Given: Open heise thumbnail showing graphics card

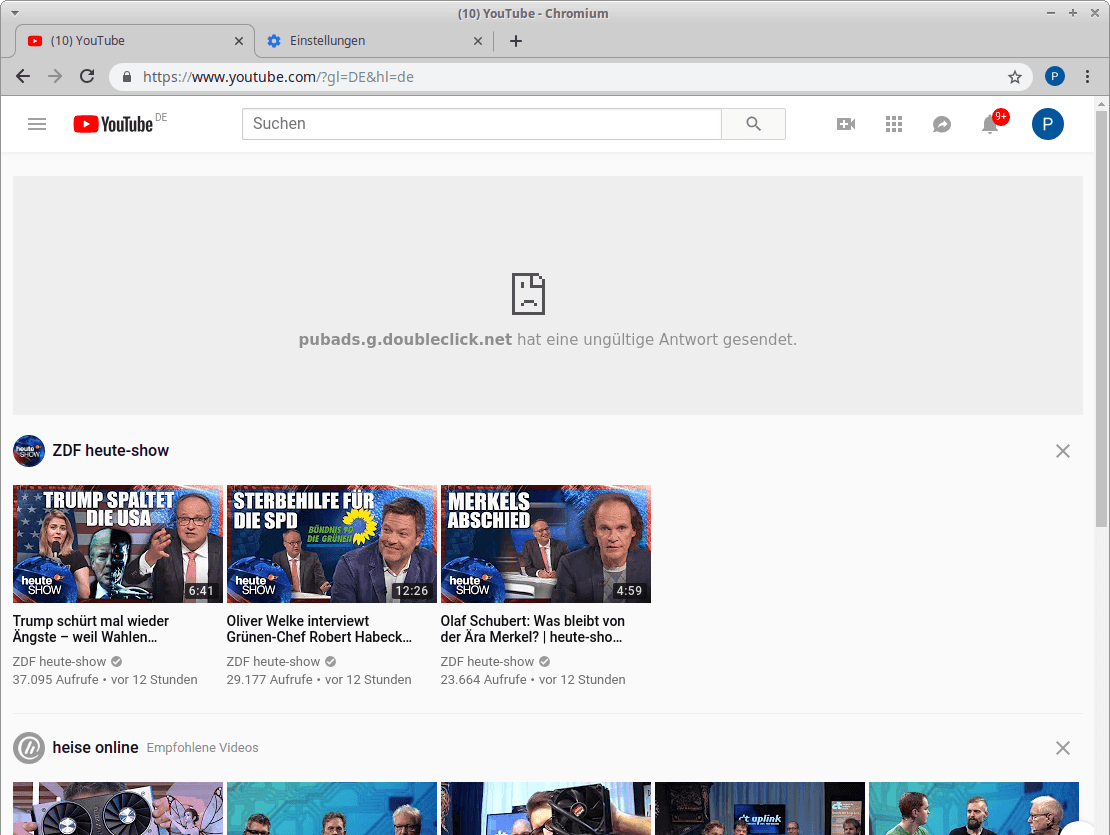Looking at the screenshot, I should (x=118, y=808).
